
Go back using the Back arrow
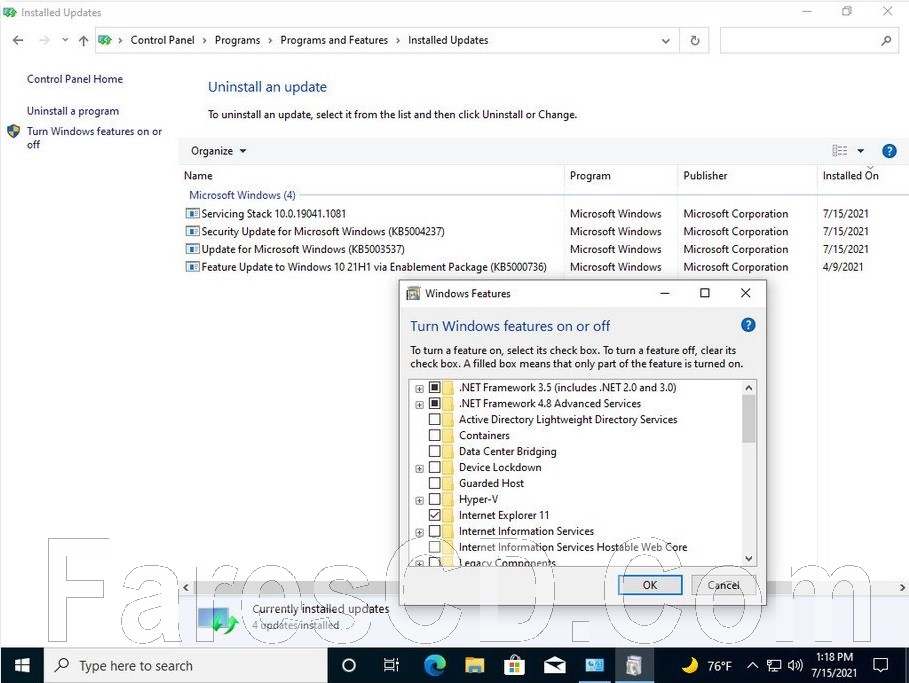click(18, 40)
